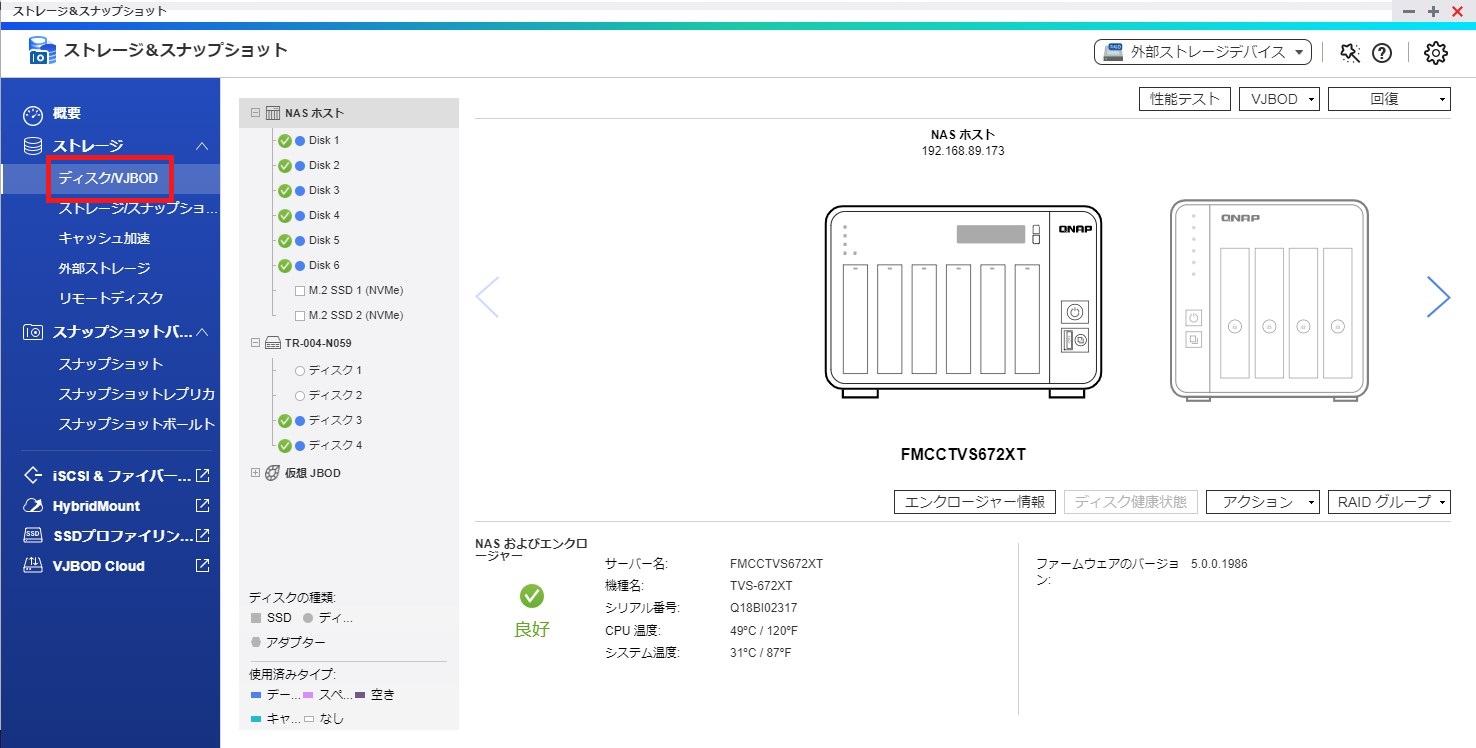Click the VJBOD Cloud icon
Viewport: 1476px width, 748px height.
coord(33,566)
